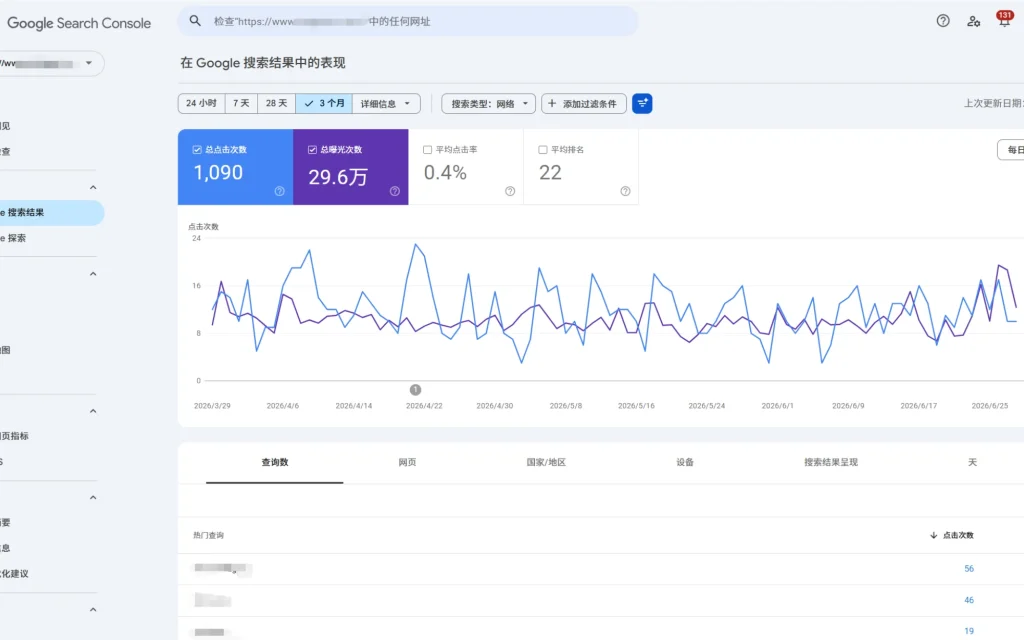This screenshot has height=640, width=1024.
Task: Toggle the 总曝光次数 checkbox
Action: 312,150
